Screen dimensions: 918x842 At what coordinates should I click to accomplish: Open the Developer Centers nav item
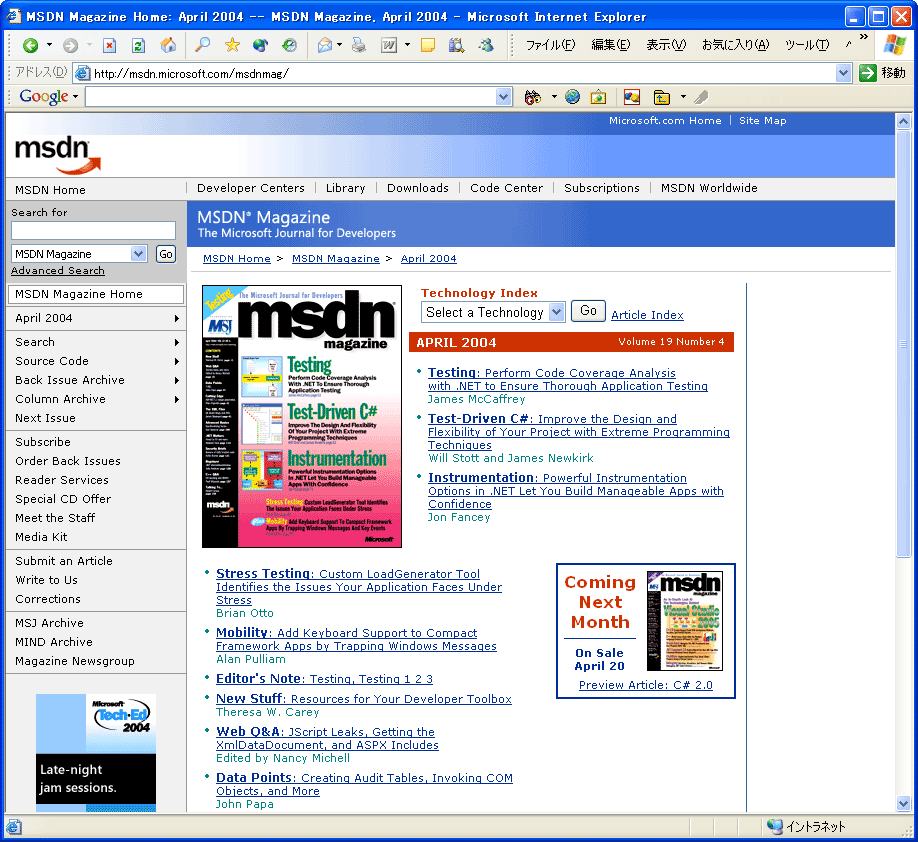(x=251, y=188)
